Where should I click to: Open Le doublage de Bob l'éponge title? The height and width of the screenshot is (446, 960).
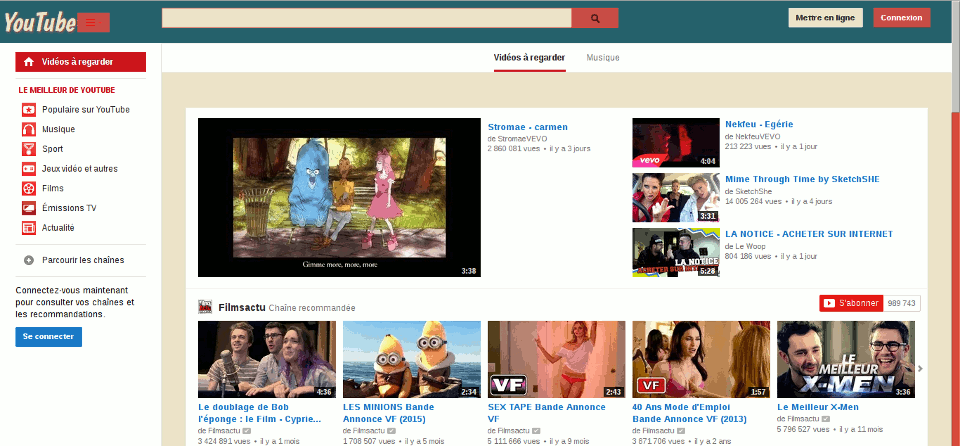tap(260, 413)
